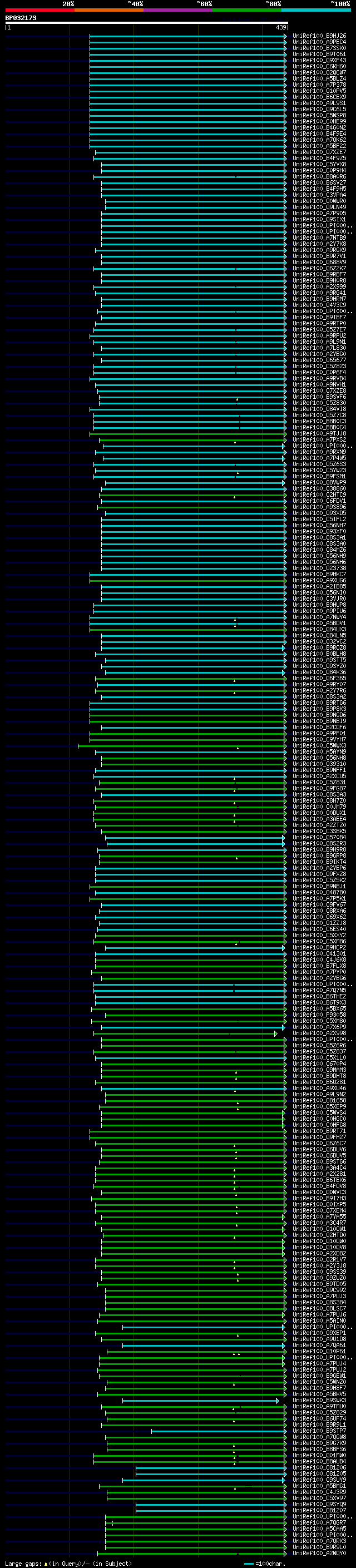Screen dimensions: 356x1568
Task: Select hit label UniRef100_Q9LN49
Action: click(x=319, y=207)
